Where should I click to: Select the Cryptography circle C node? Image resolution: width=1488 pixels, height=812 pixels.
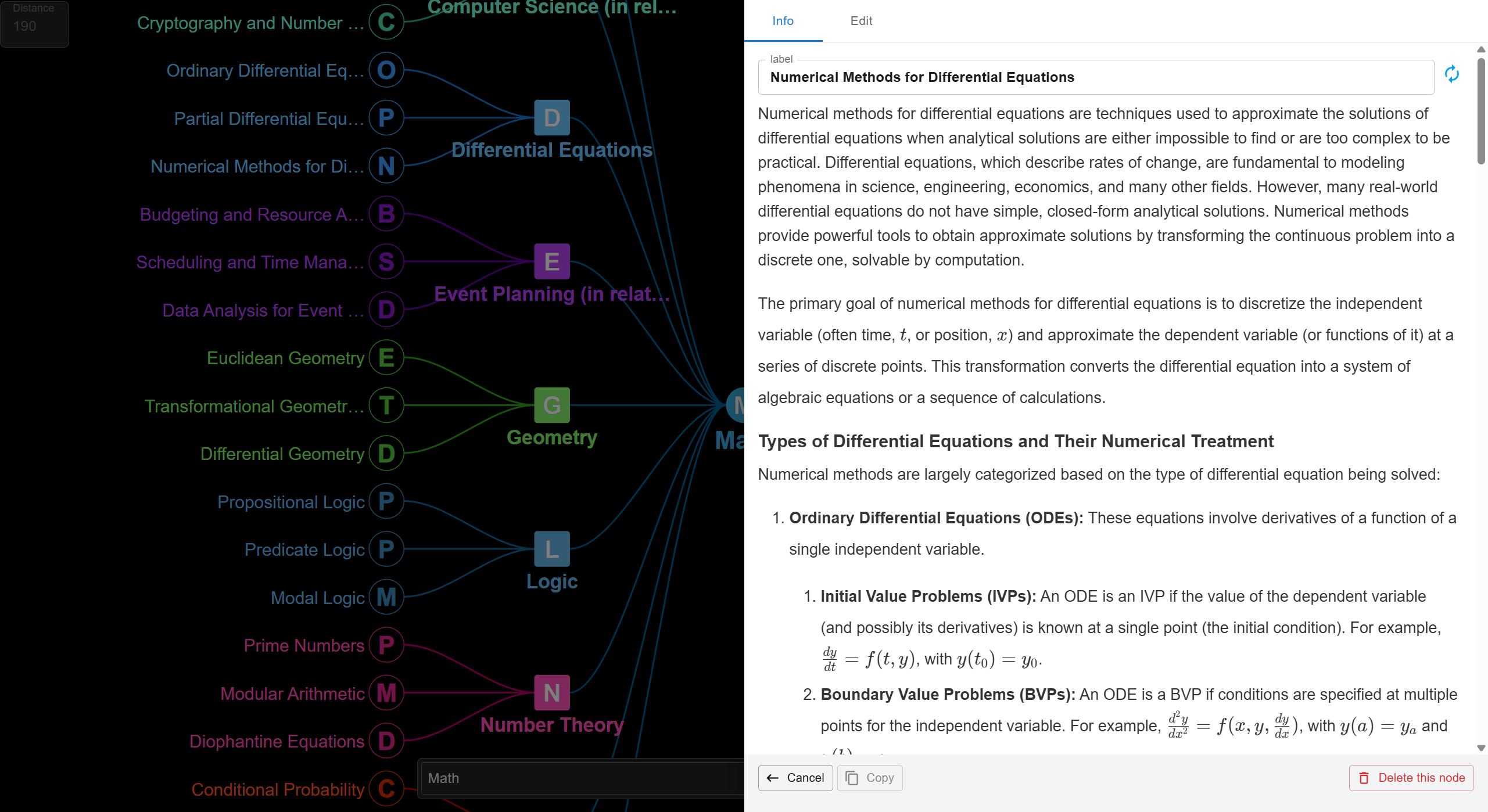[386, 23]
